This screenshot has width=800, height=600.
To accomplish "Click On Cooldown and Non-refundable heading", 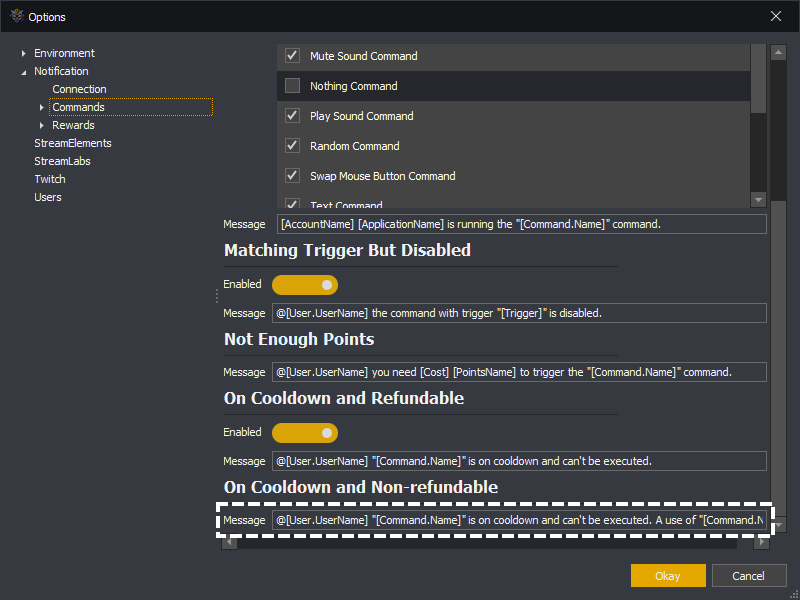I will pos(361,487).
